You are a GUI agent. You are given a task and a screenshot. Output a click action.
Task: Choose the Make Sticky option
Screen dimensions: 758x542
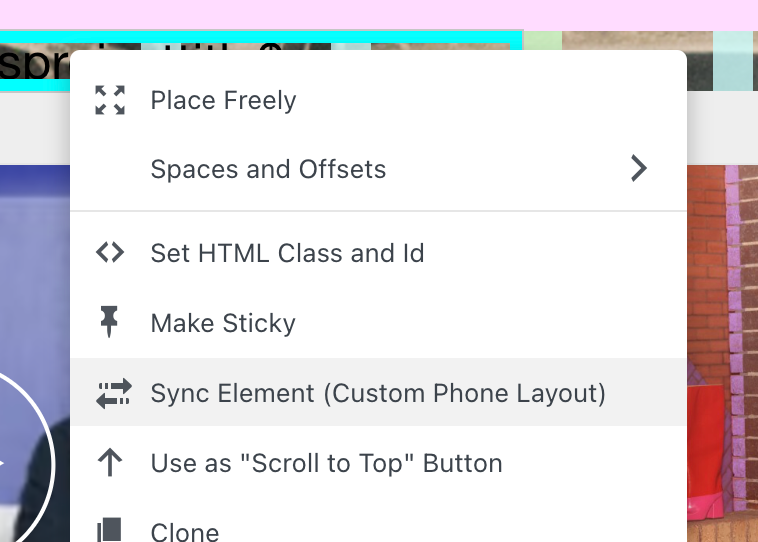(x=223, y=323)
